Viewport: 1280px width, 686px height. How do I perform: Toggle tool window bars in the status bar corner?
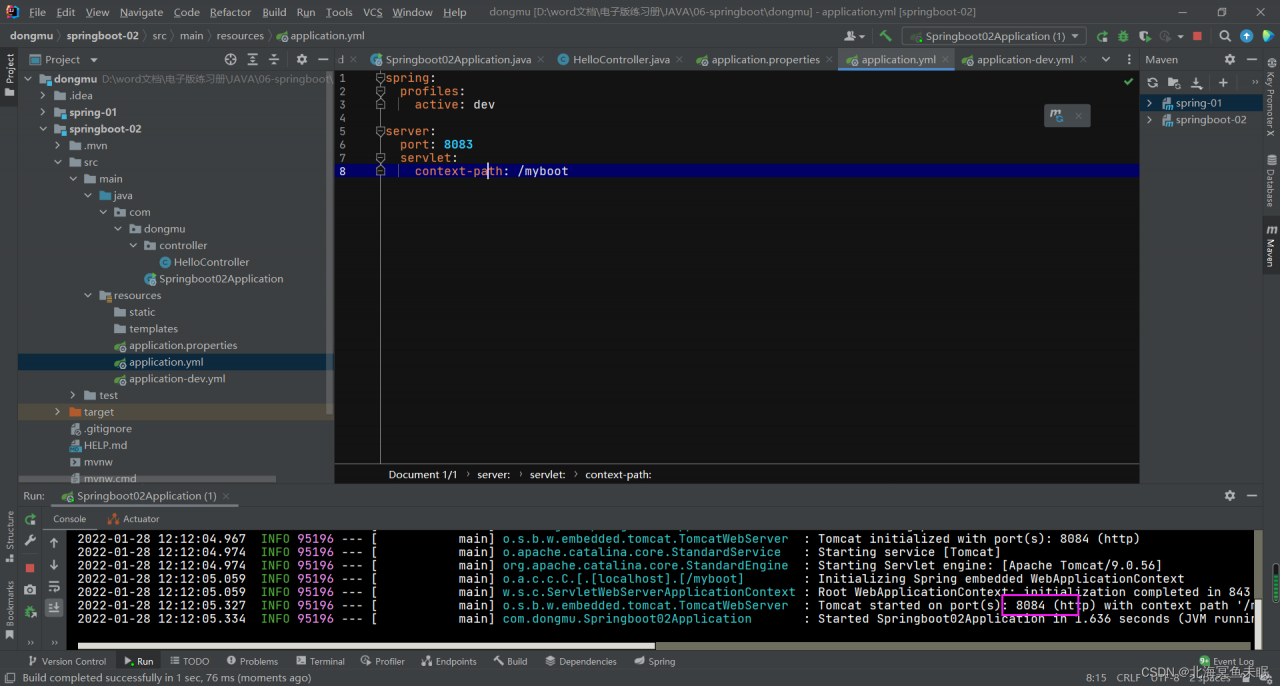point(9,678)
